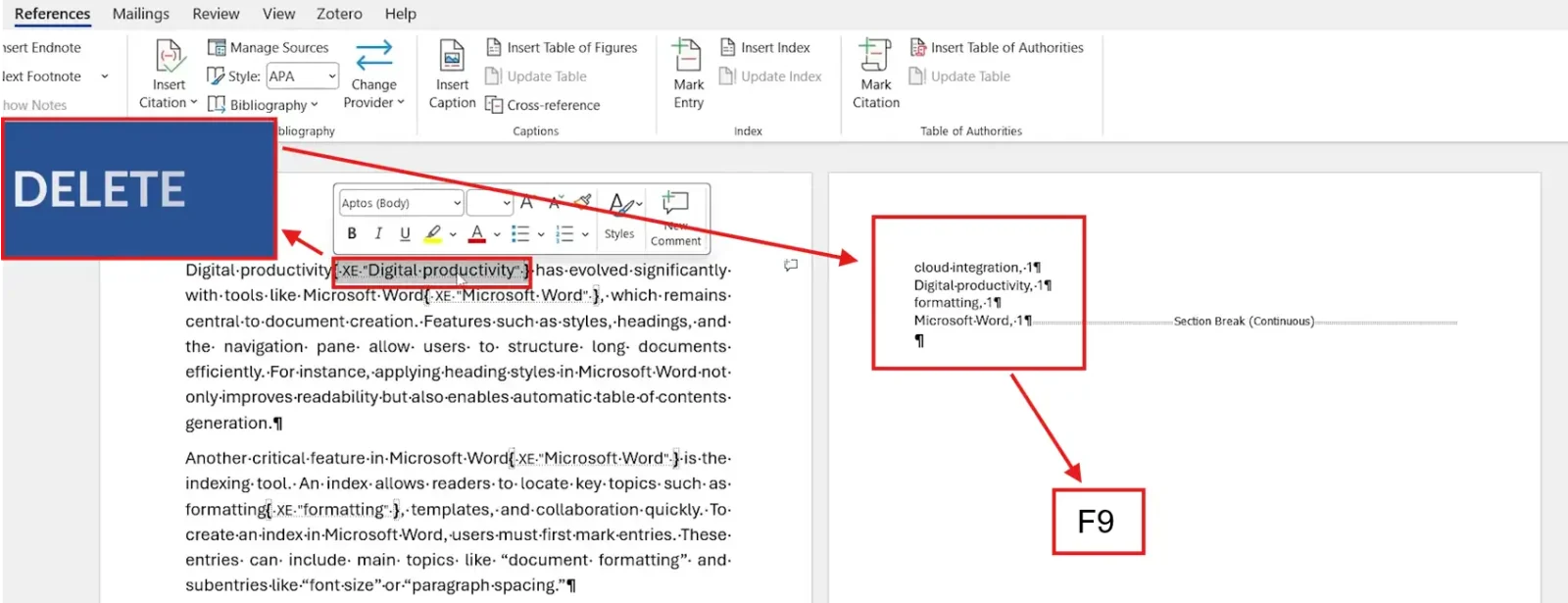This screenshot has height=603, width=1568.
Task: Click the 'formatting, 1' index entry
Action: coord(957,302)
